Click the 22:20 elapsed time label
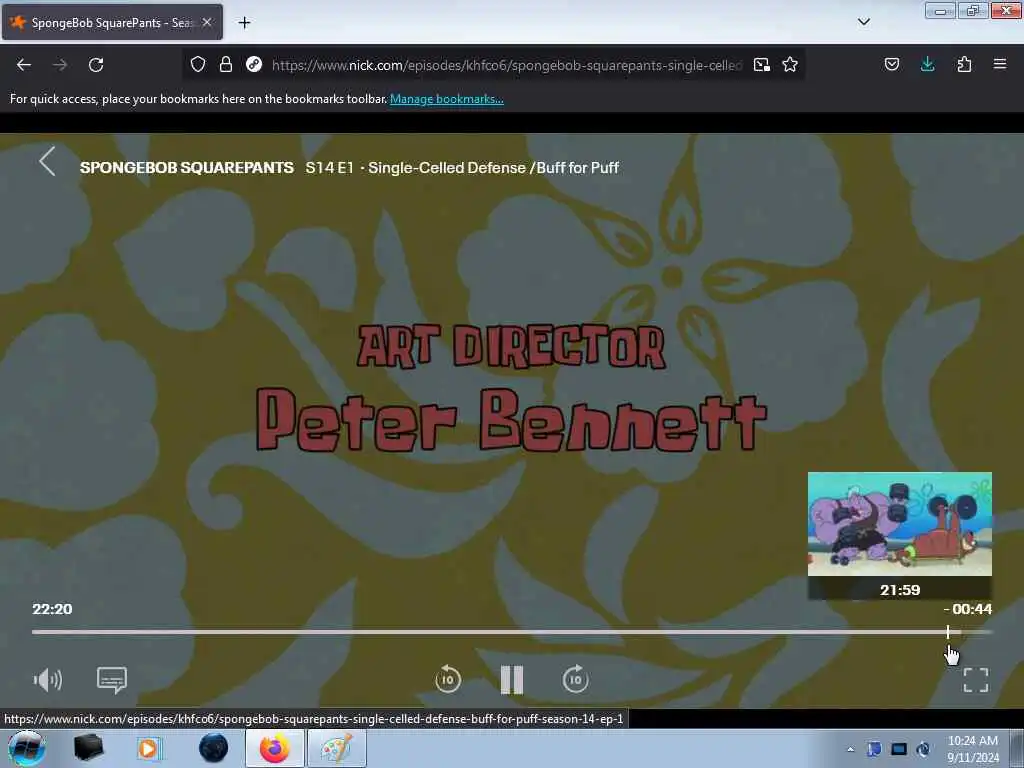 [52, 609]
